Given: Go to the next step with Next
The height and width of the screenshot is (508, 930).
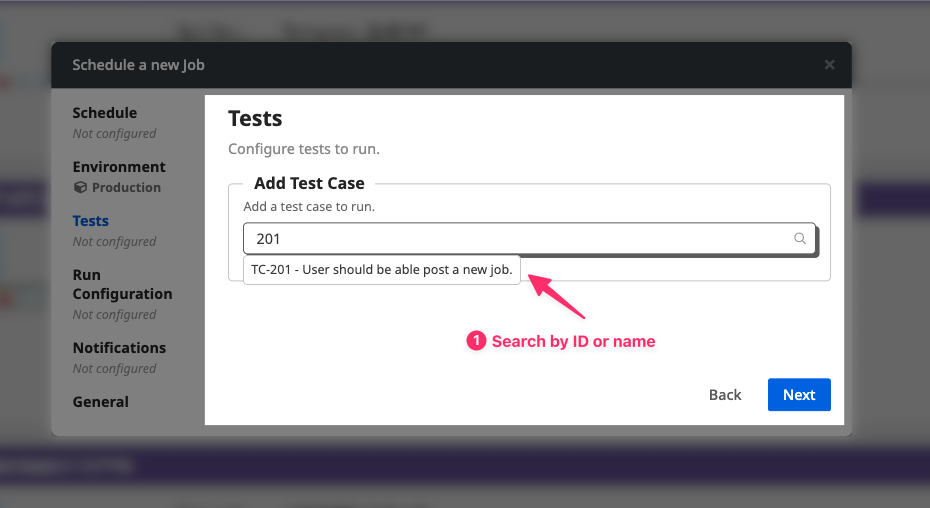Looking at the screenshot, I should point(799,395).
